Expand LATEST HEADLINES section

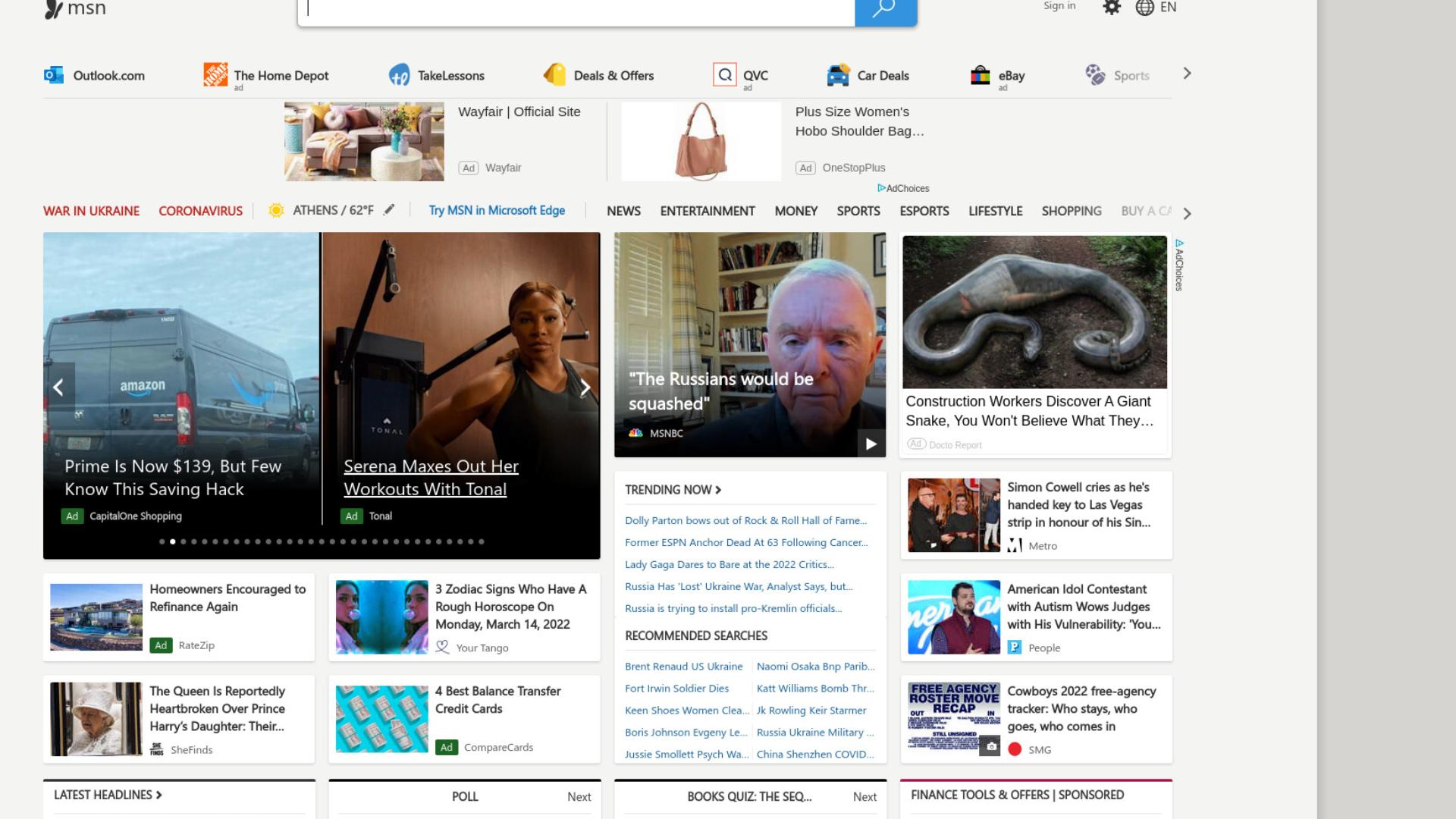click(108, 795)
